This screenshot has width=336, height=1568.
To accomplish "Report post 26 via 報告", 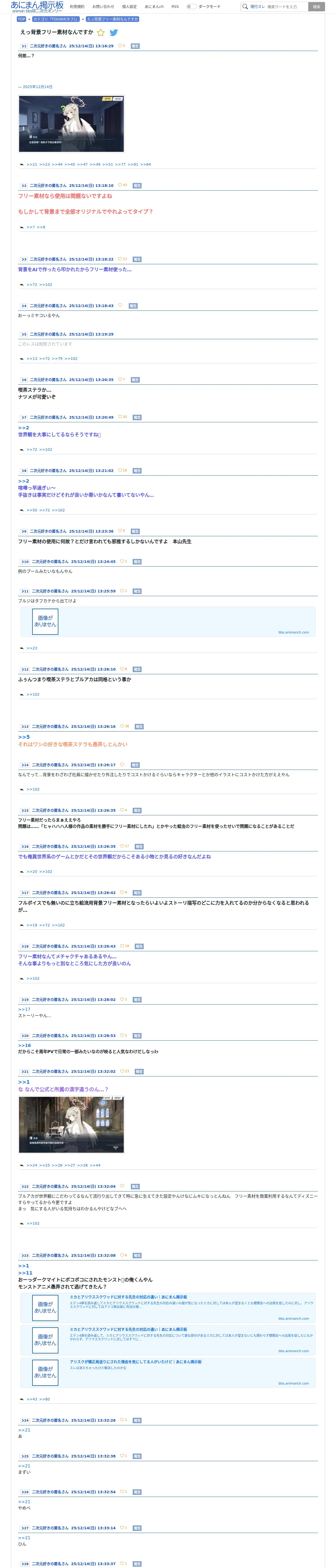I will tap(137, 1492).
